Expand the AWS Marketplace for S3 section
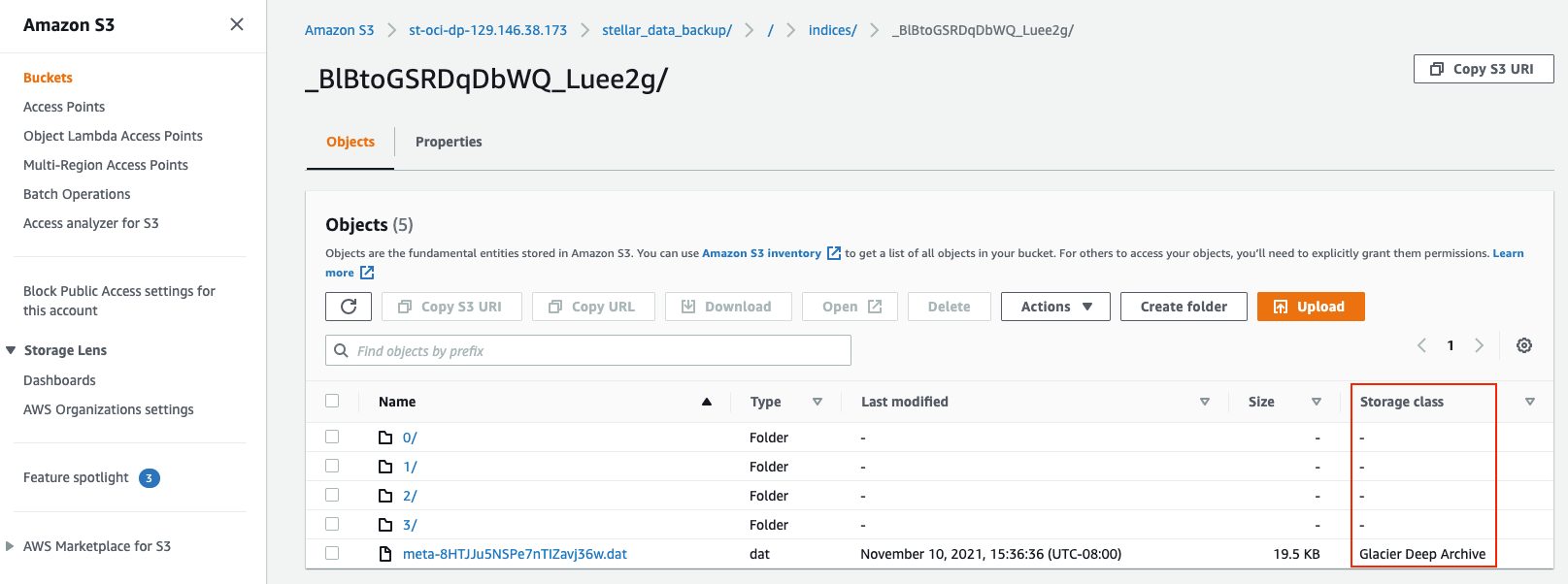 click(11, 546)
